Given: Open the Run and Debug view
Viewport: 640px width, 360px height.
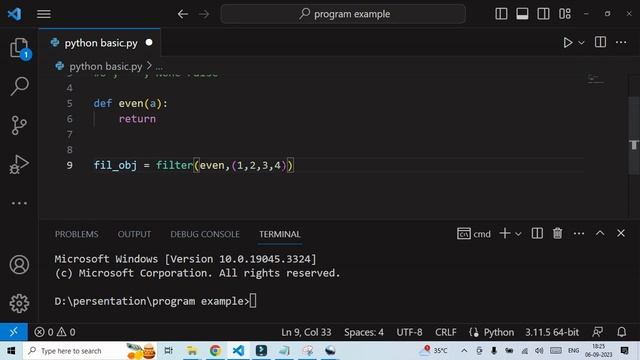Looking at the screenshot, I should point(19,164).
